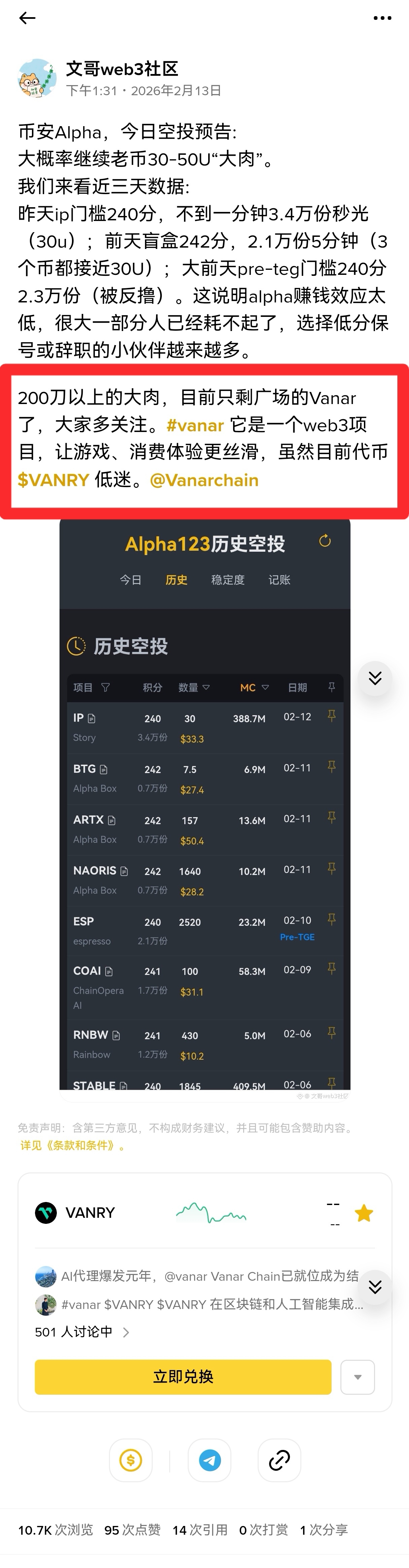The height and width of the screenshot is (1568, 409).
Task: Open 文哥web3社区 profile avatar
Action: tap(38, 79)
